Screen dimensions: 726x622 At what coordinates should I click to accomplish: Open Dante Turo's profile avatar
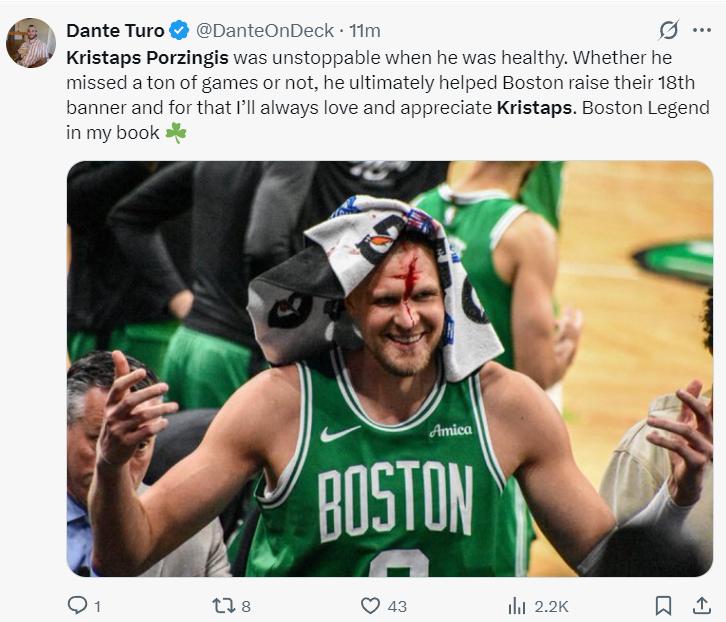31,43
